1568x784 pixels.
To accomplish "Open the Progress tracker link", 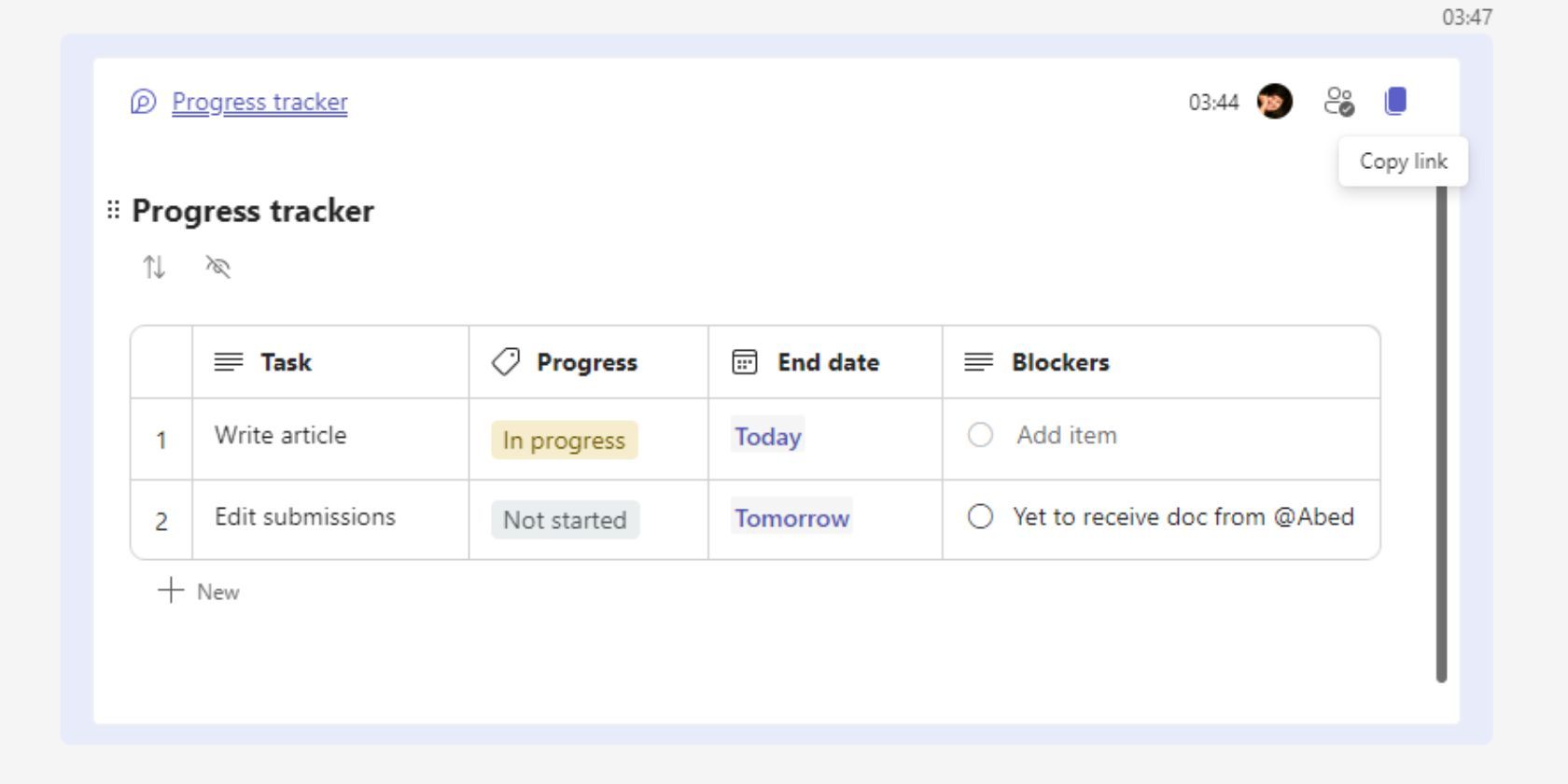I will 259,103.
